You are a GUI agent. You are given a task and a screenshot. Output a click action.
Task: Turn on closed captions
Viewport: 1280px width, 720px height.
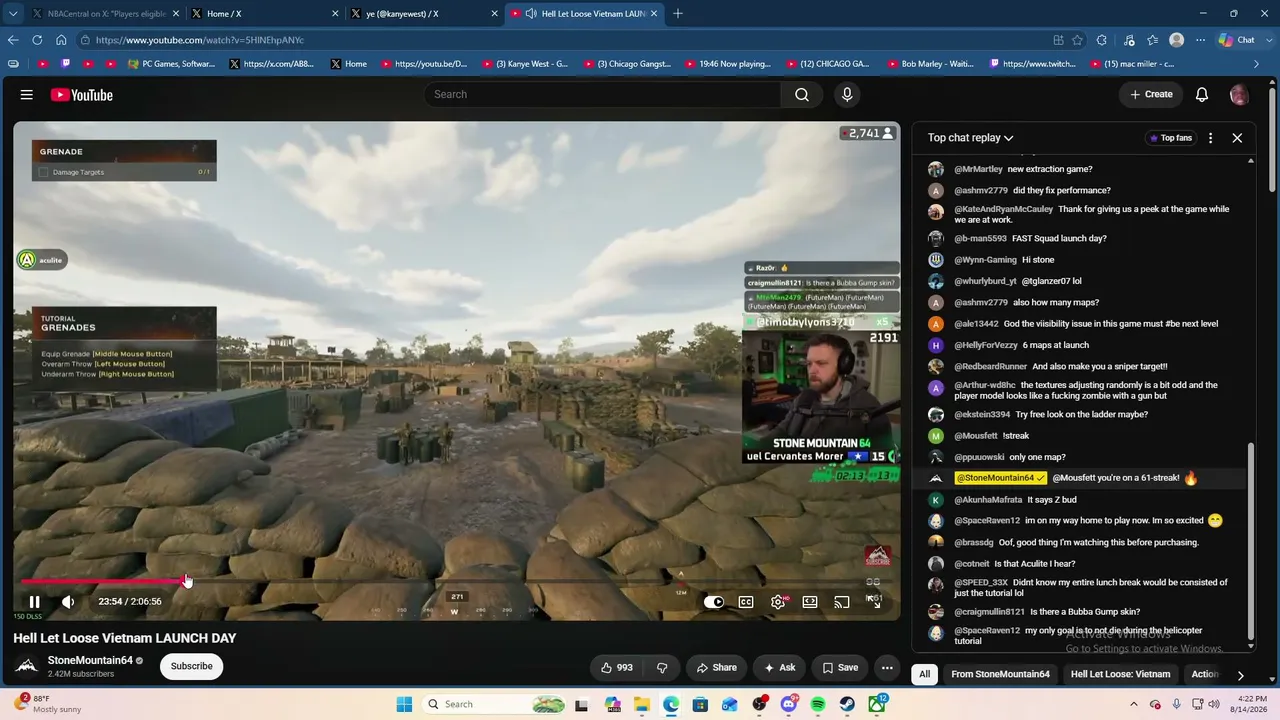pyautogui.click(x=746, y=602)
